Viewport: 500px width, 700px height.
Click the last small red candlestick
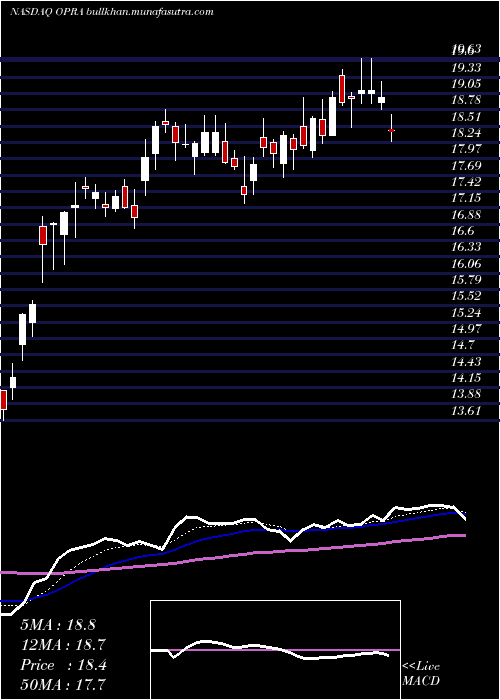click(x=392, y=130)
